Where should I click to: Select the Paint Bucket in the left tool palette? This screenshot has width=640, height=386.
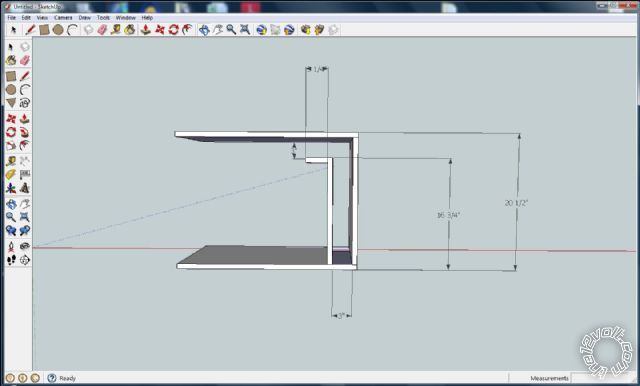11,60
